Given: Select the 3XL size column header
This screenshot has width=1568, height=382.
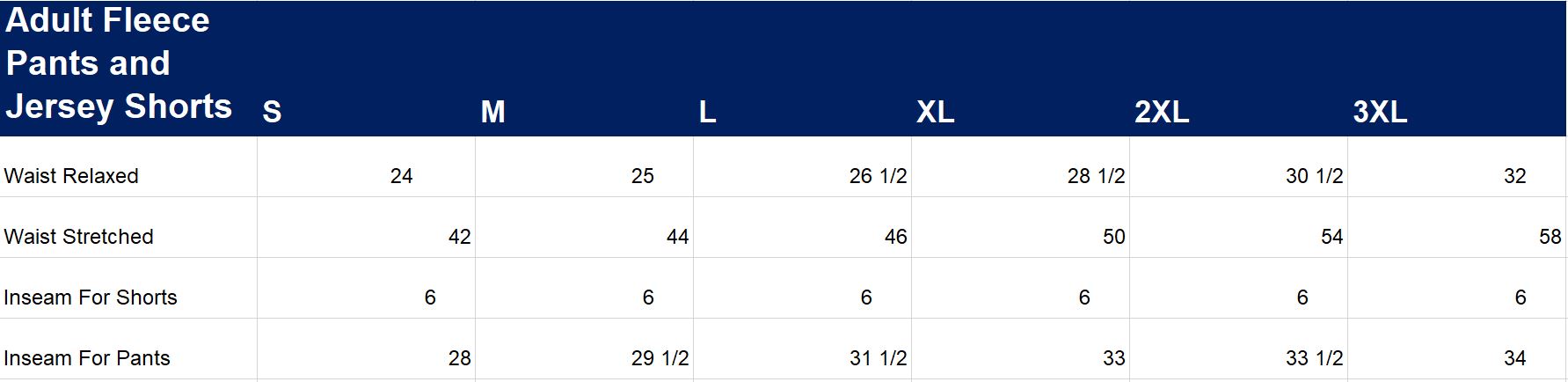Looking at the screenshot, I should 1379,112.
